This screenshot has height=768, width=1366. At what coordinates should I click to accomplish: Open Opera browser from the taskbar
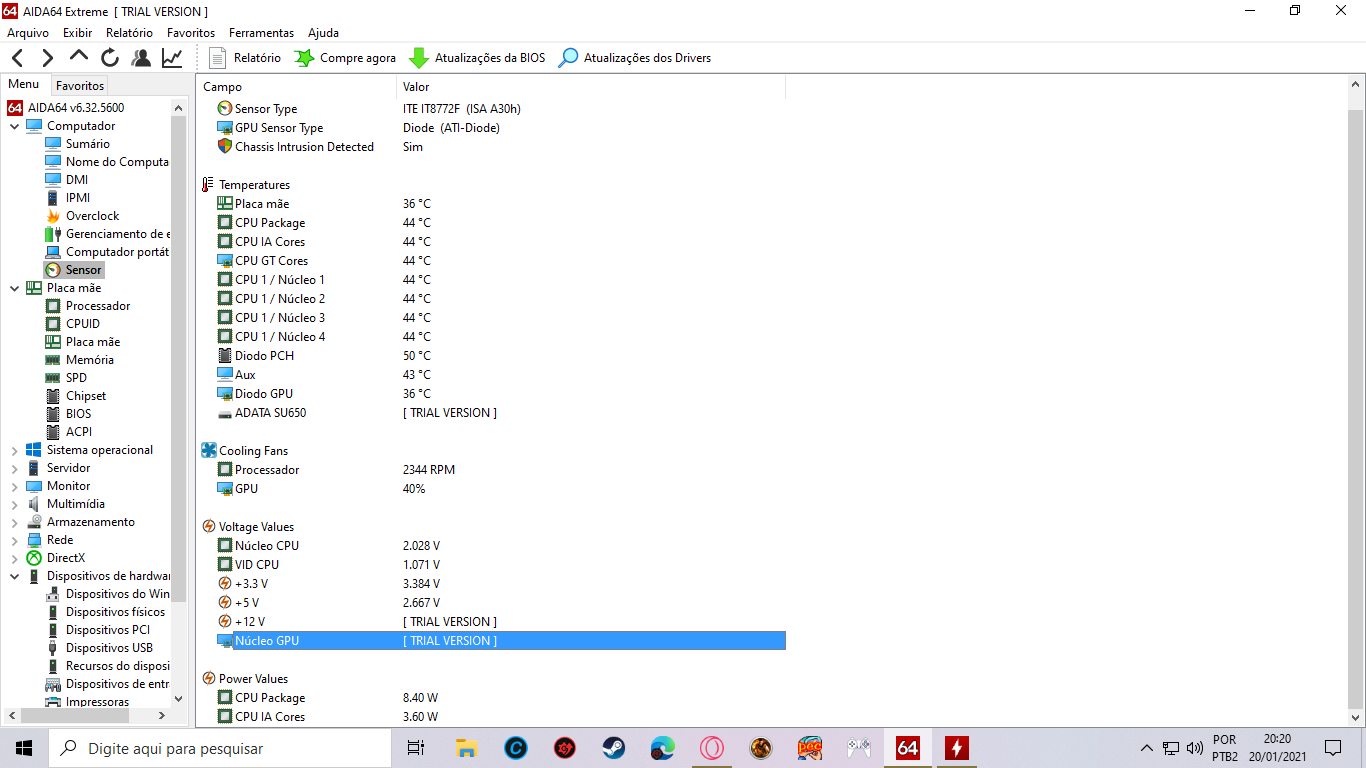click(x=711, y=748)
